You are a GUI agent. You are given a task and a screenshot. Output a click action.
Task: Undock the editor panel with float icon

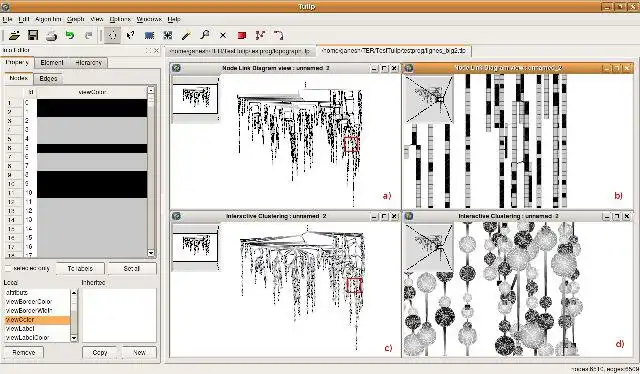pos(148,51)
